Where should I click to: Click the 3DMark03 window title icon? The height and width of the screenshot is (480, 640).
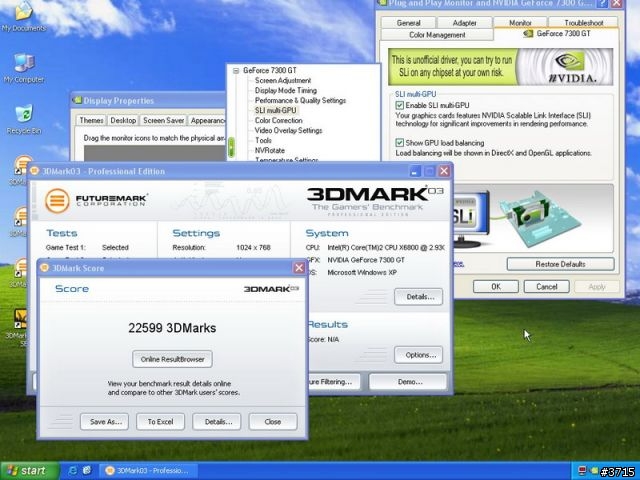click(35, 171)
